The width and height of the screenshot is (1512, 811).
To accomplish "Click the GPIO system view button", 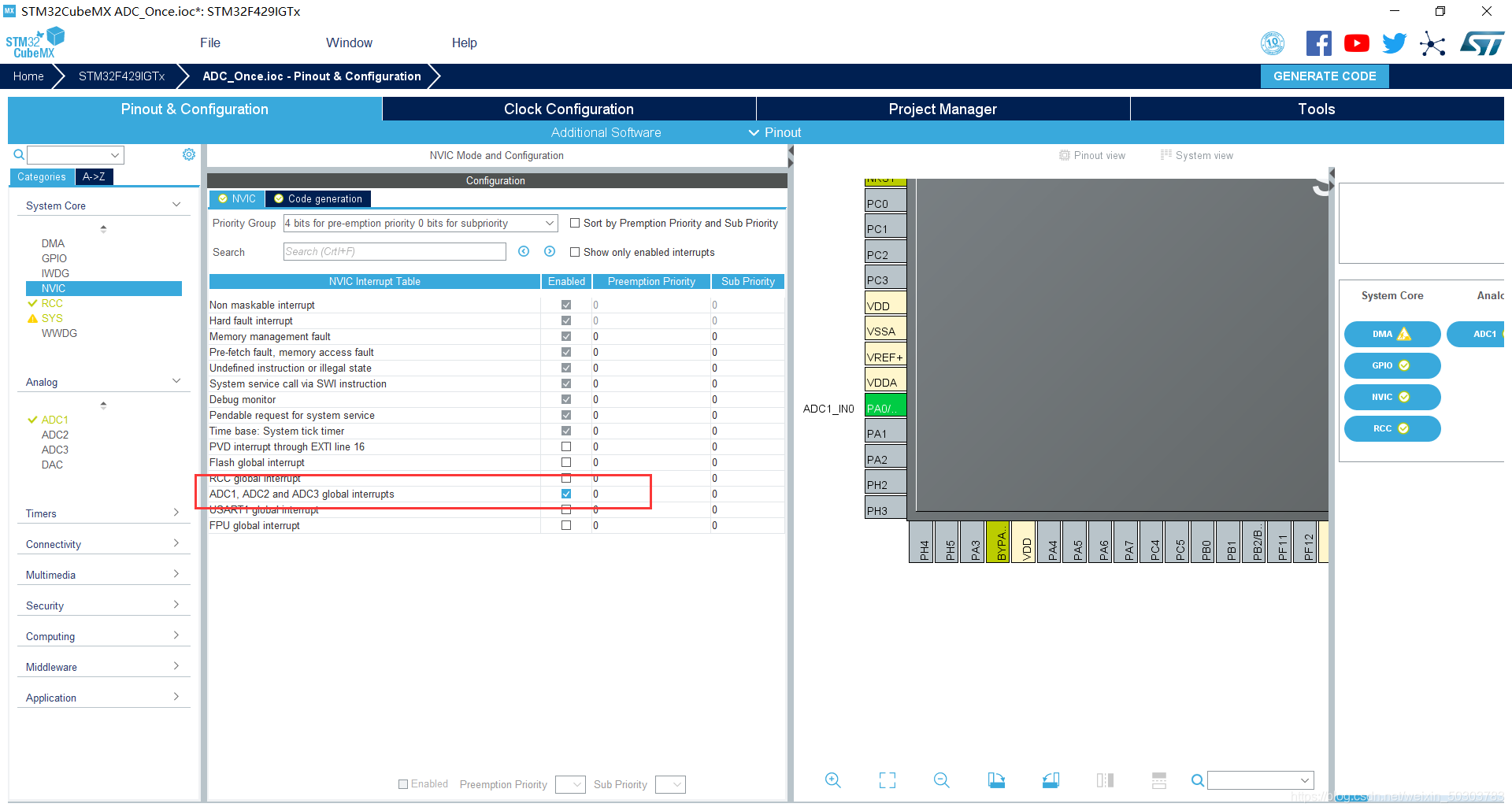I will point(1392,365).
